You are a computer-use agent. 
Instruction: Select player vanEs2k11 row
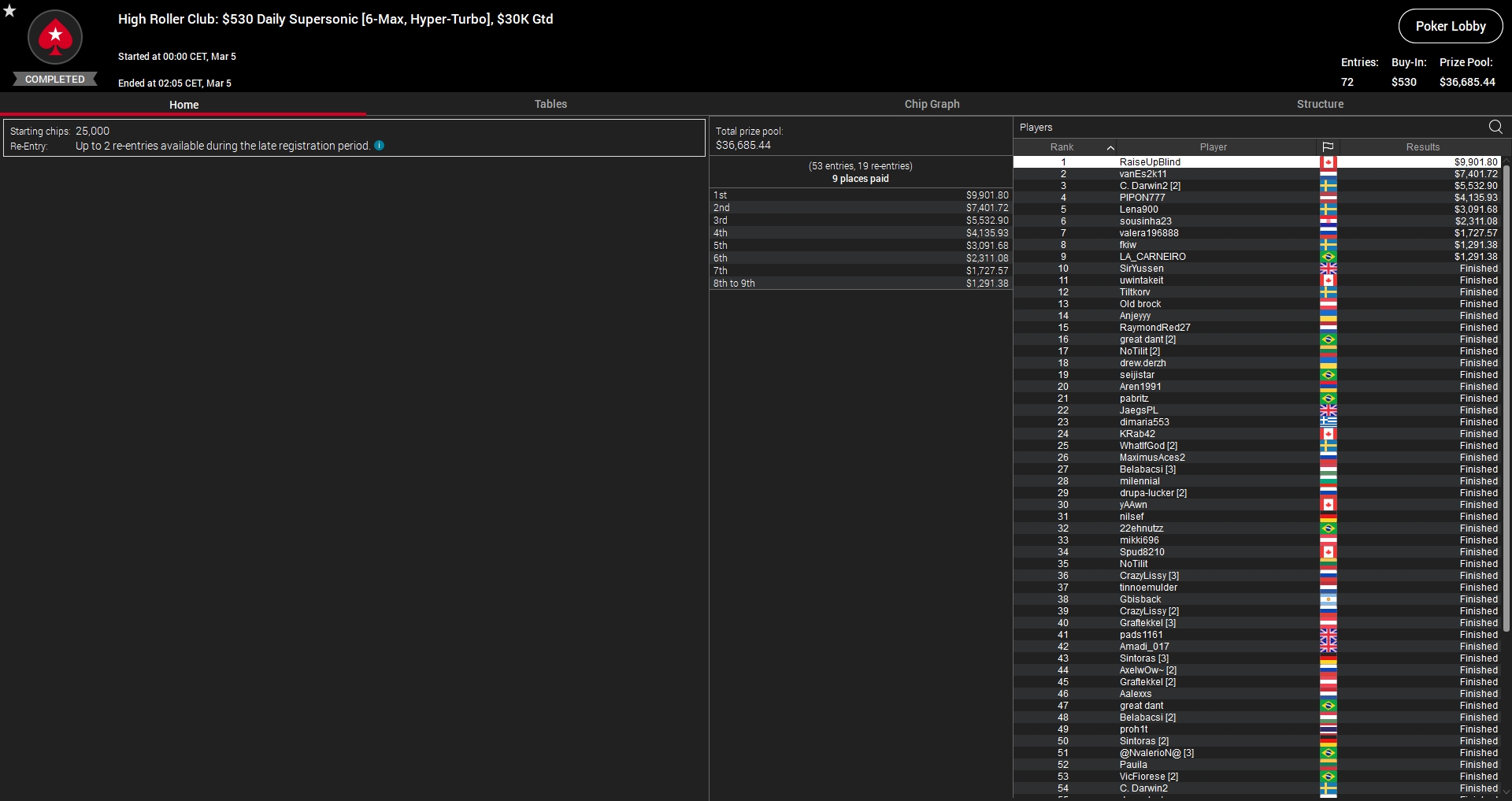pos(1258,174)
